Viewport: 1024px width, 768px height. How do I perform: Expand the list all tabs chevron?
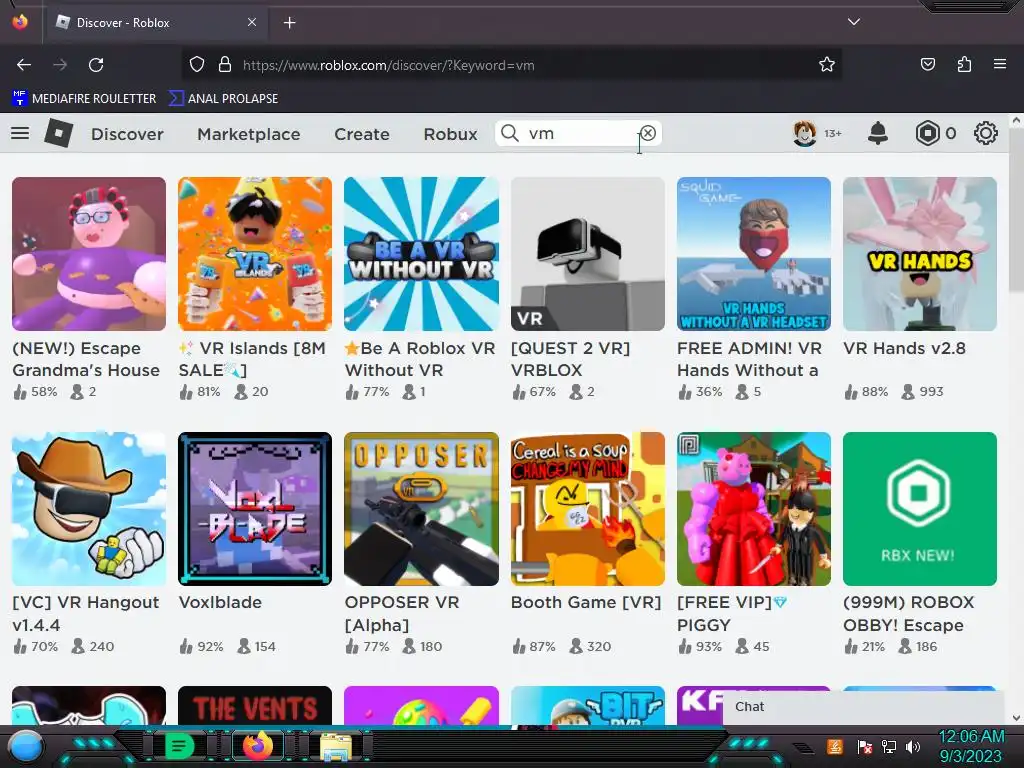pos(854,22)
